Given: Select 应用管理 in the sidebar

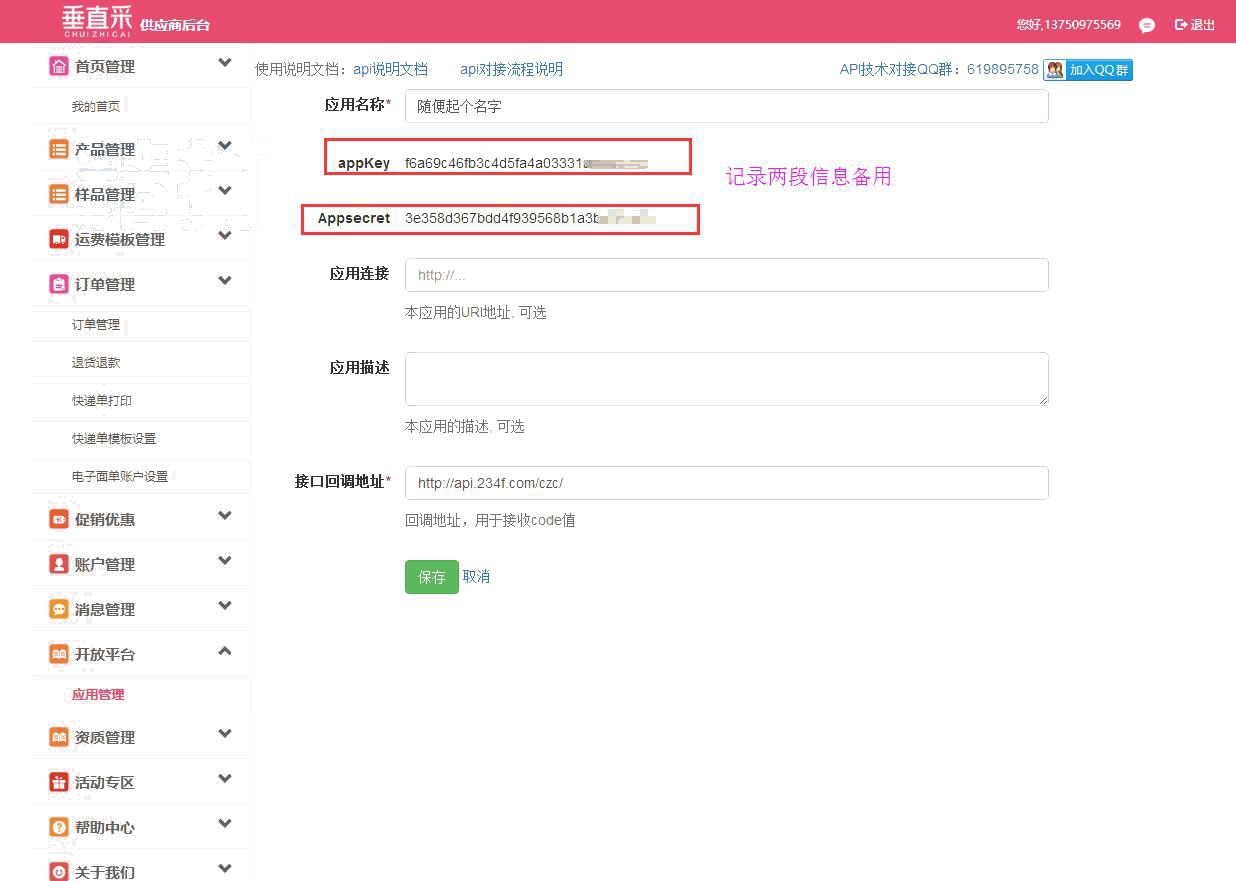Looking at the screenshot, I should pyautogui.click(x=98, y=694).
